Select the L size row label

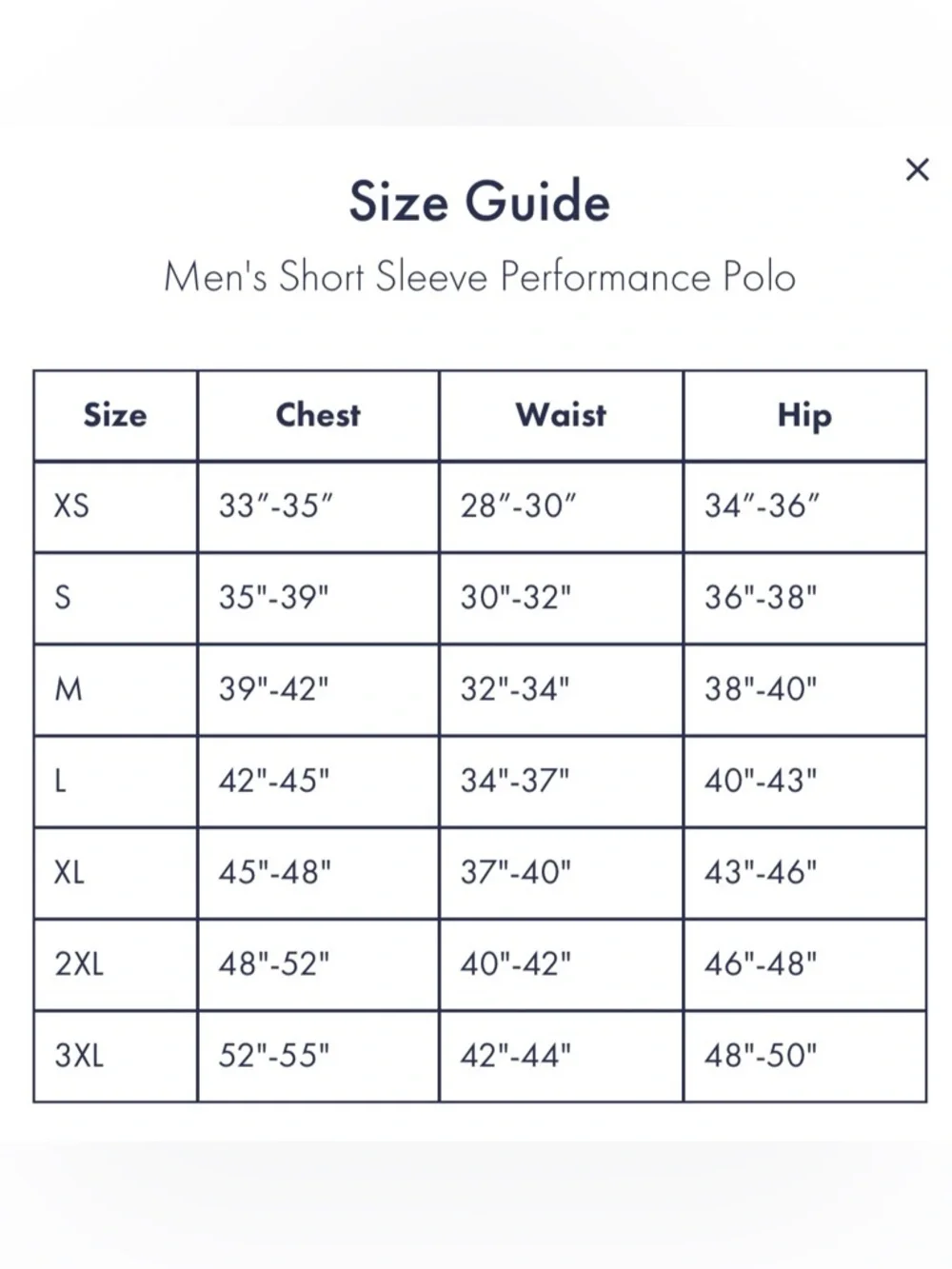(x=60, y=782)
